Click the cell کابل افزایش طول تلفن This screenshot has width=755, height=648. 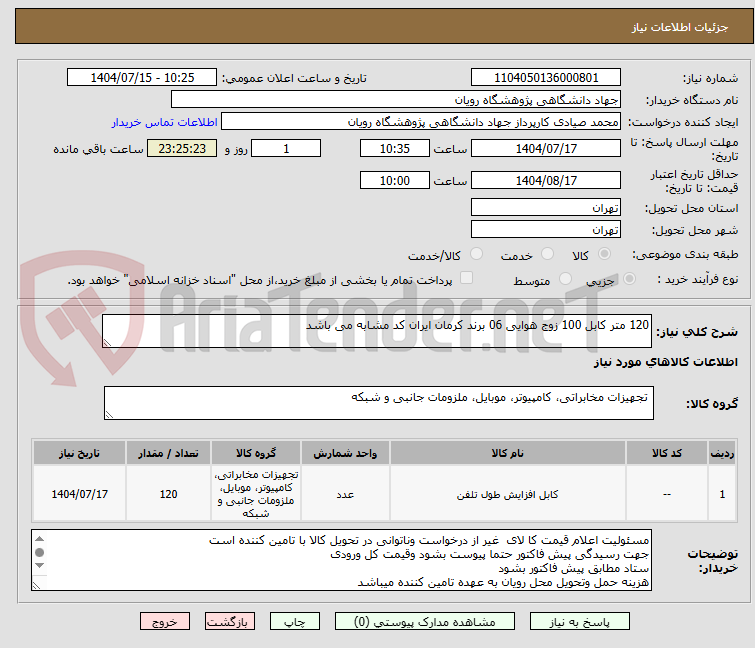coord(508,494)
